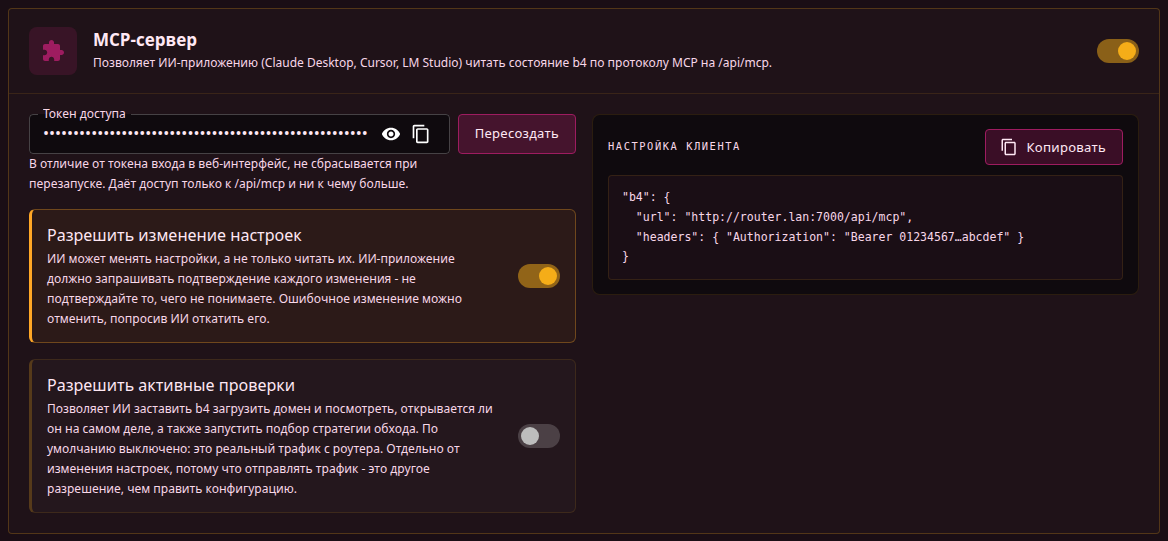Click the "b4": { opening line
Image resolution: width=1168 pixels, height=541 pixels.
pyautogui.click(x=647, y=198)
